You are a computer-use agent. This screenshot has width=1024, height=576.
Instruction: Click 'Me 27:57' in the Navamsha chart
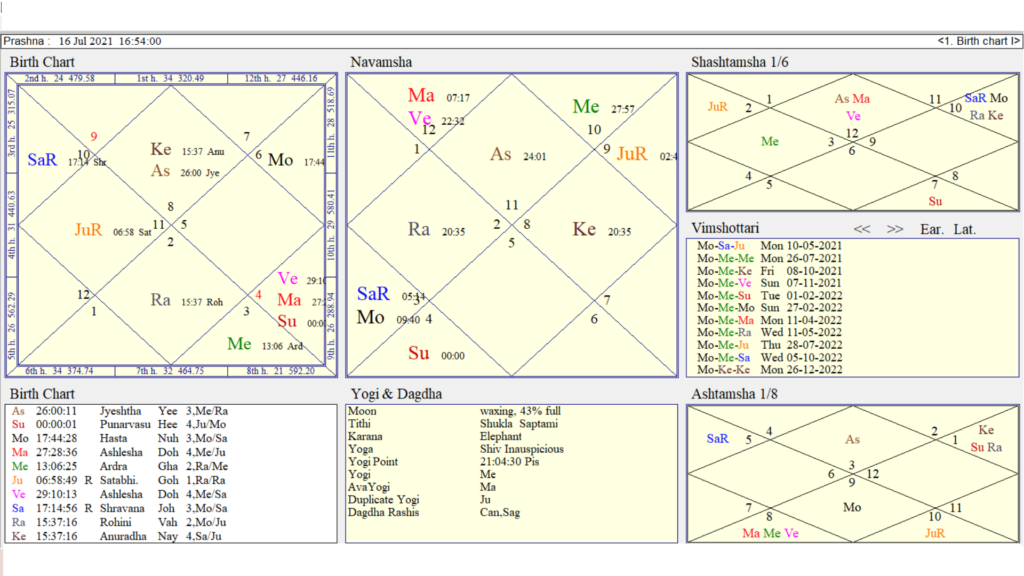[x=603, y=107]
